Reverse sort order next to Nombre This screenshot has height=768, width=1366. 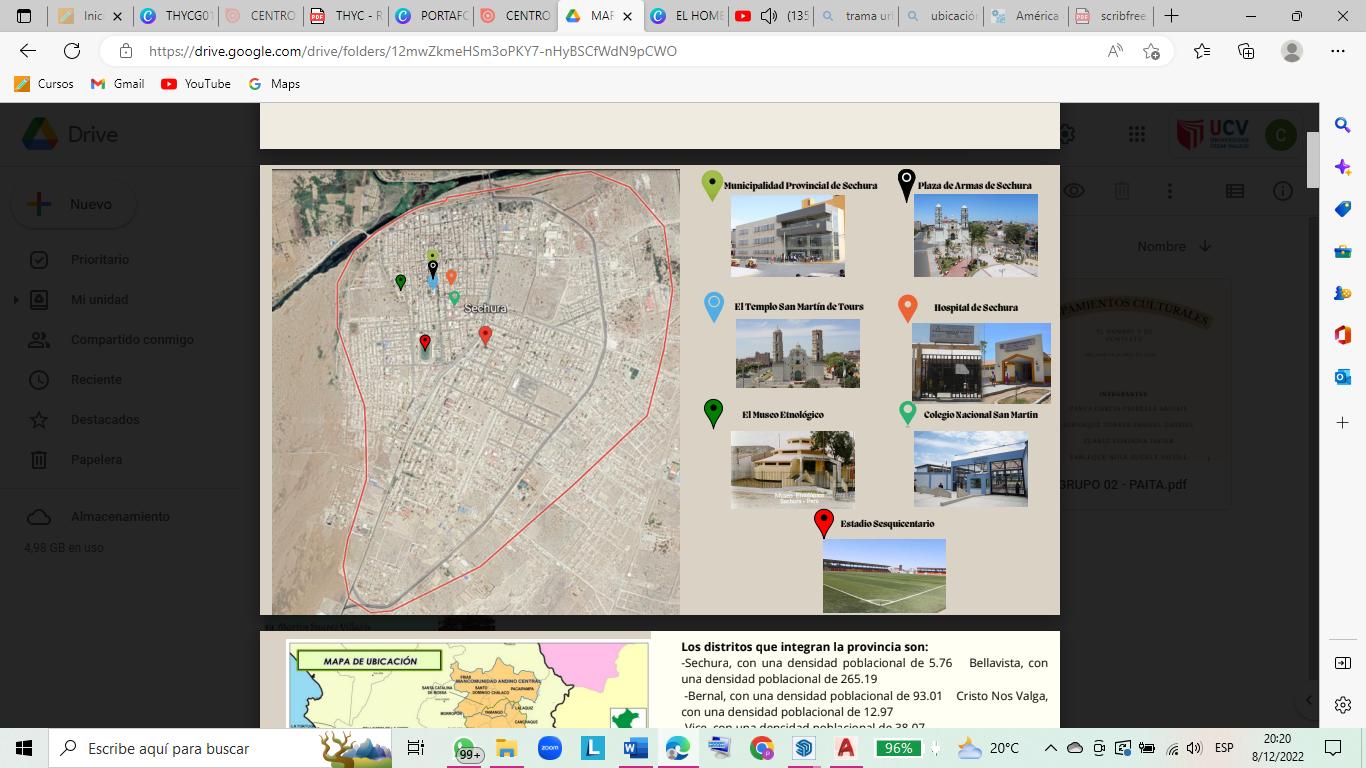1204,246
